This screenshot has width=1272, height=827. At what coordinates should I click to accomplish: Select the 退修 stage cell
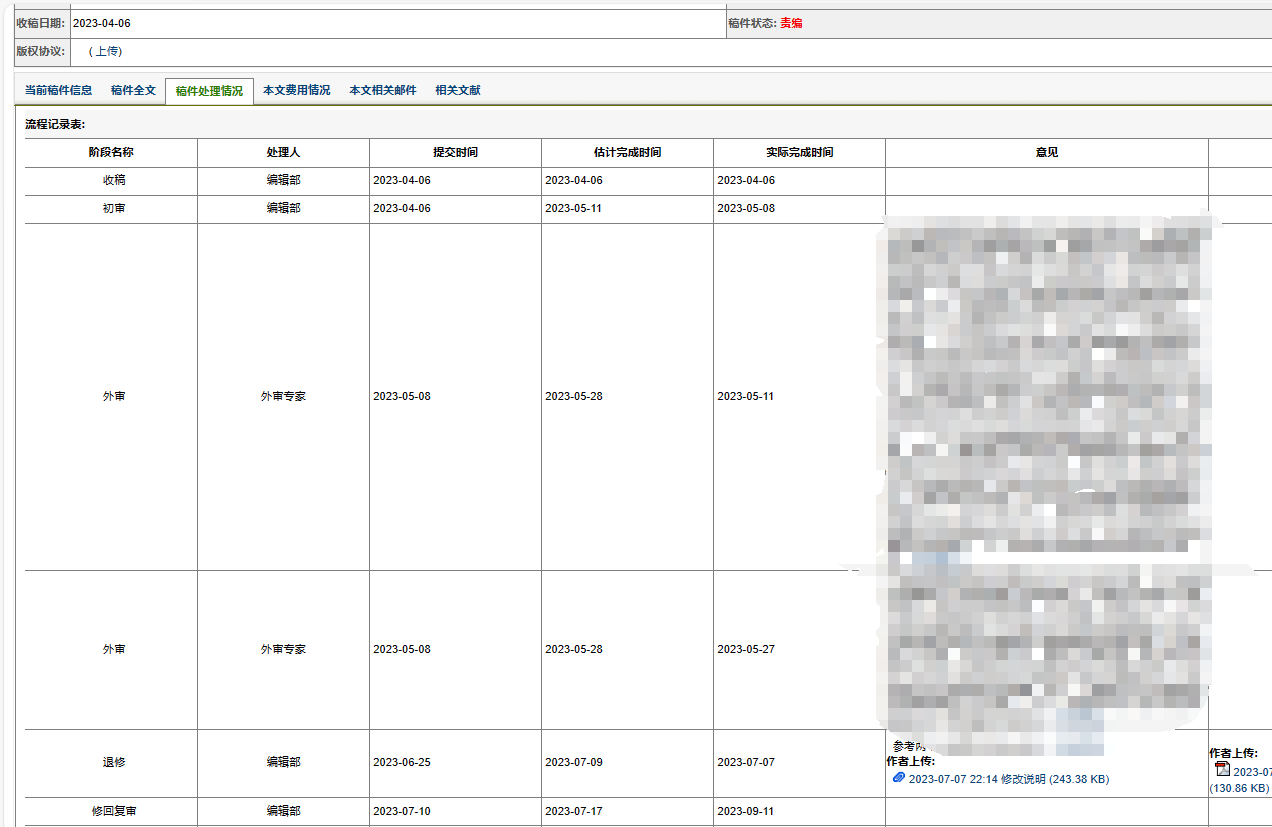tap(113, 763)
